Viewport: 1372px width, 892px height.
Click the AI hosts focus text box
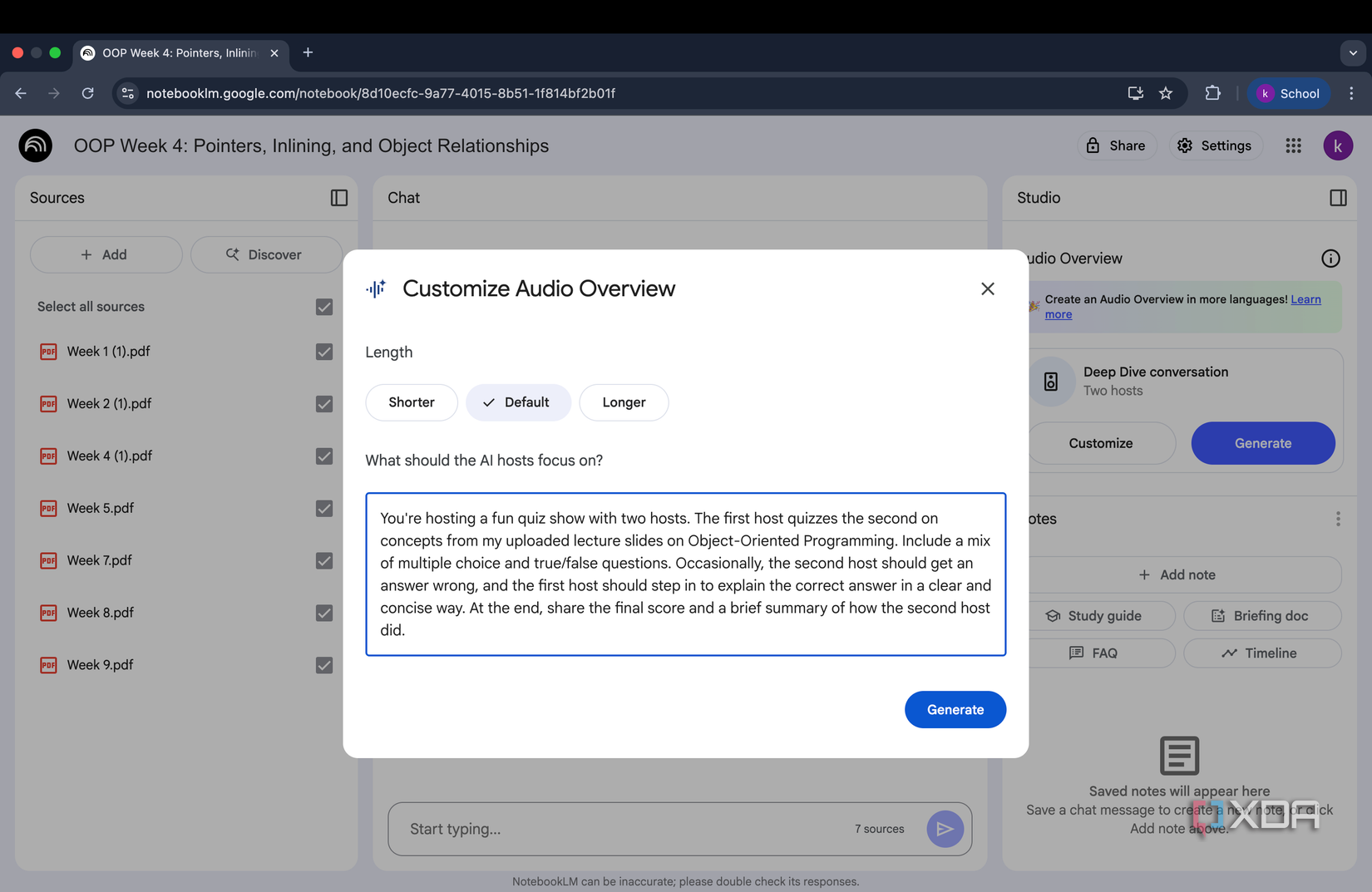click(685, 574)
